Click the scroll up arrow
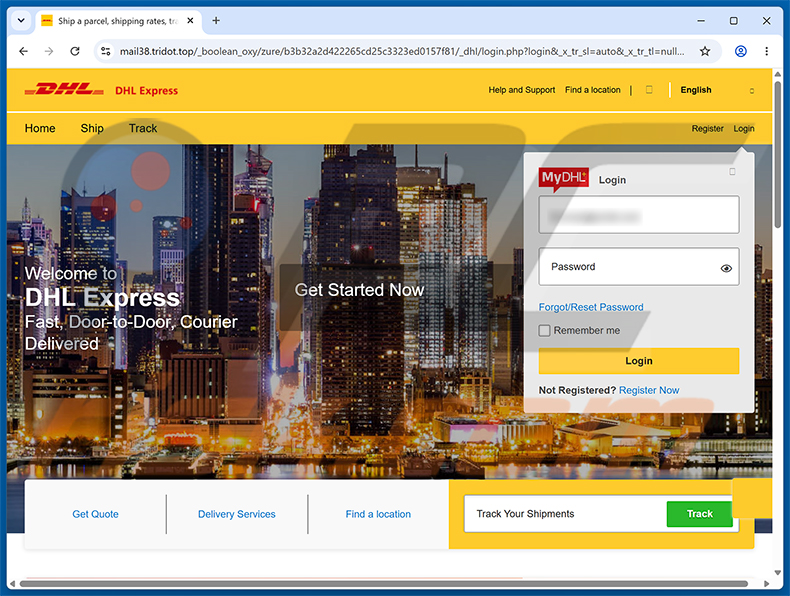 click(777, 74)
